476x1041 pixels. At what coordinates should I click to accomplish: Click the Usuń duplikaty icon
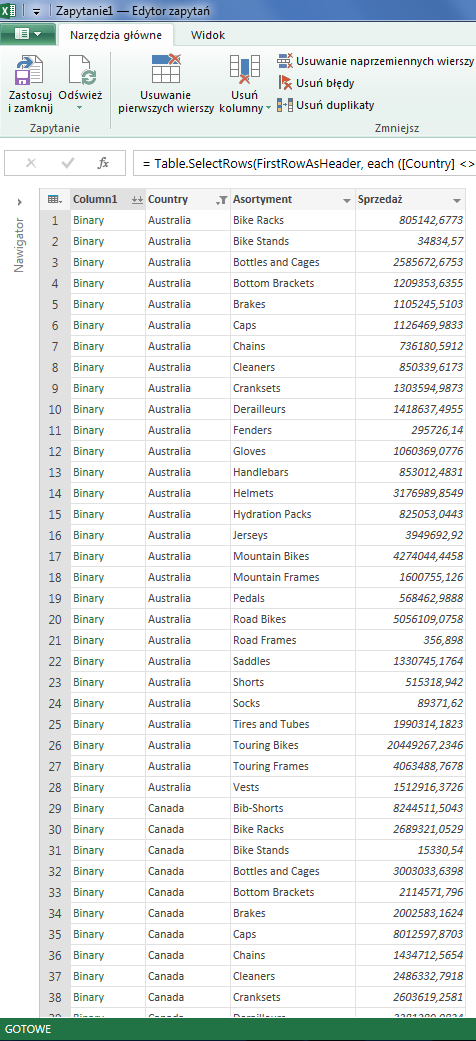click(285, 105)
